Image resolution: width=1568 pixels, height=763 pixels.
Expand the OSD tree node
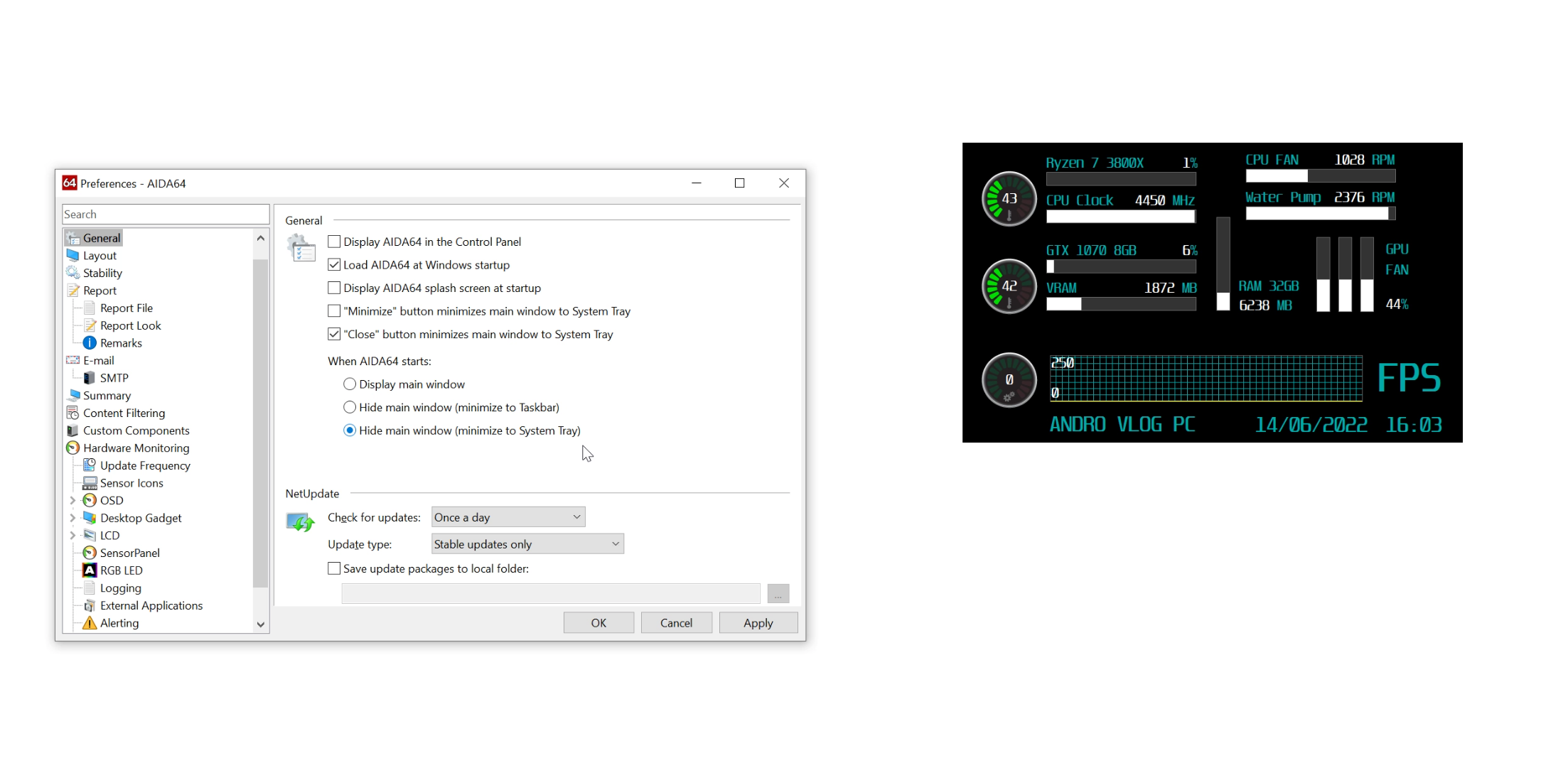coord(73,501)
